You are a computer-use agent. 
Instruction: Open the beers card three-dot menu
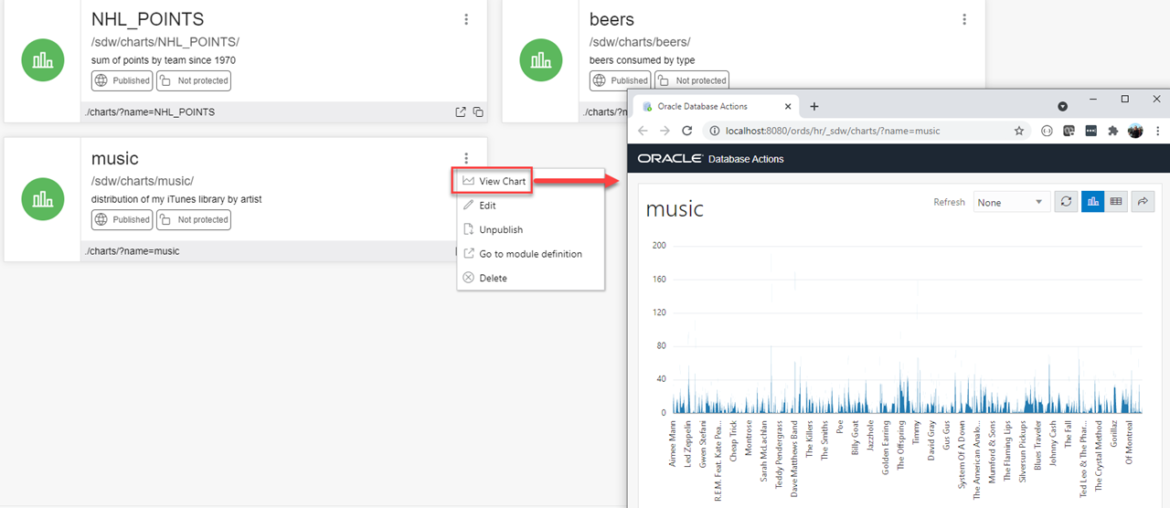point(965,19)
